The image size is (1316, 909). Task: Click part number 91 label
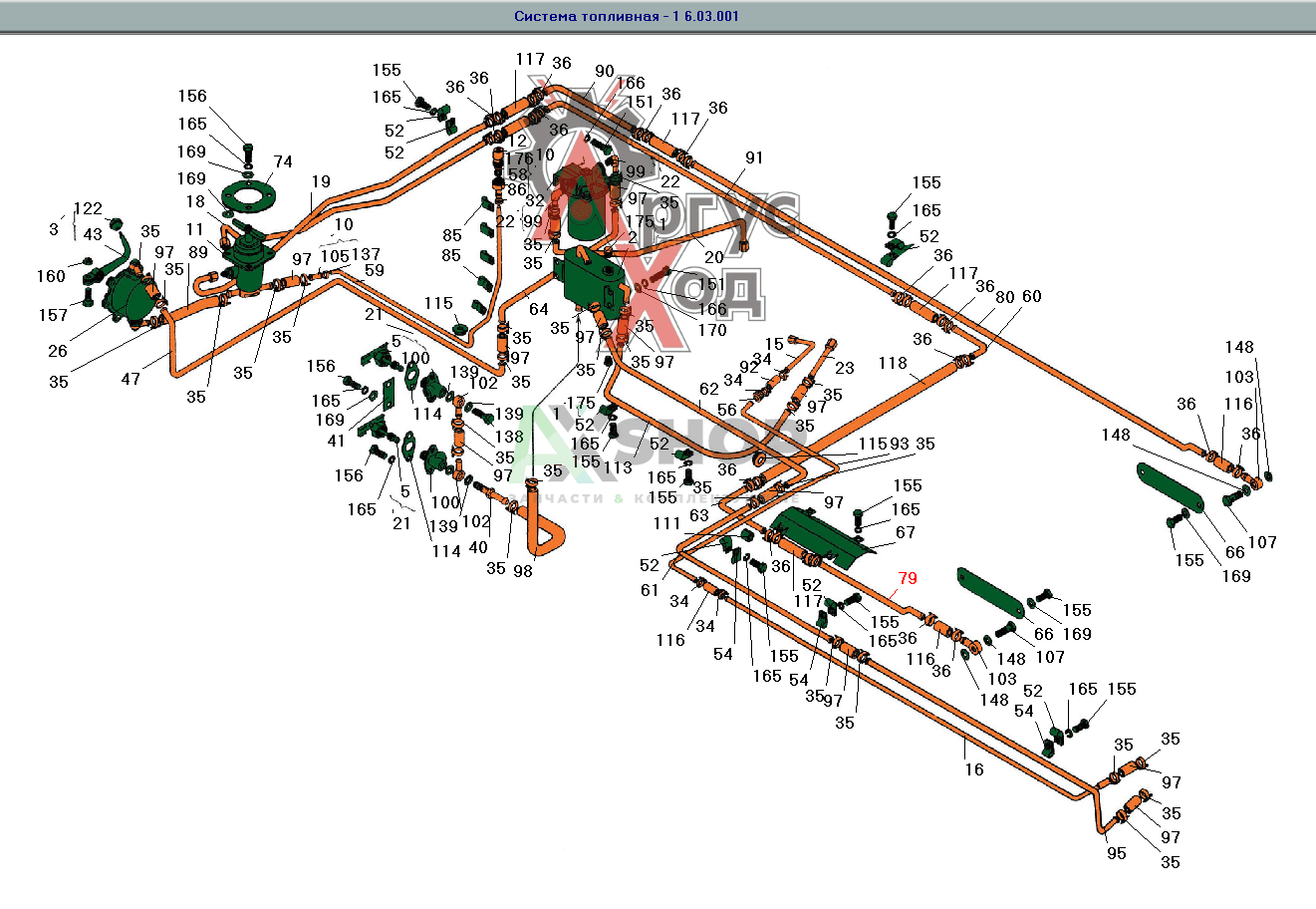(754, 157)
